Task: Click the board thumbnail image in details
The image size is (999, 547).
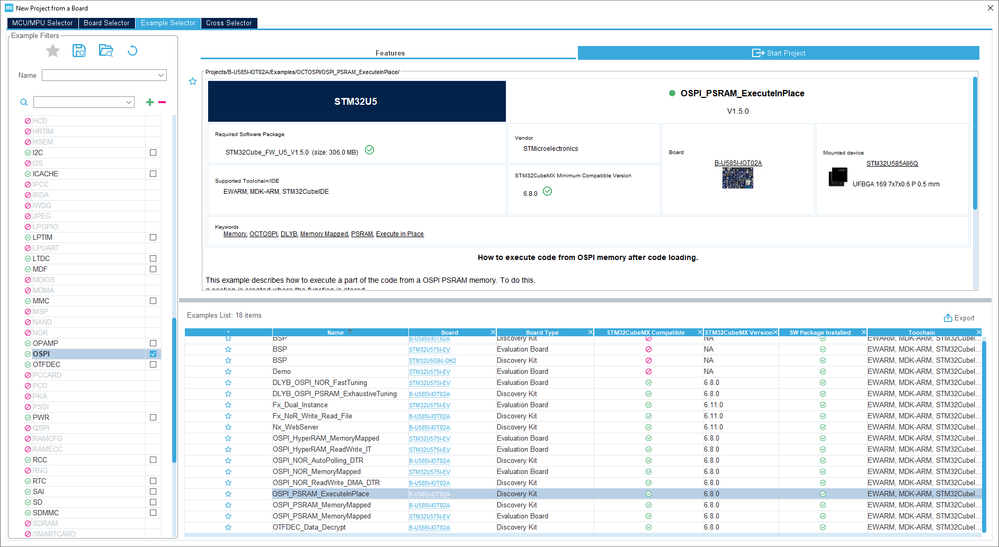Action: pos(738,178)
